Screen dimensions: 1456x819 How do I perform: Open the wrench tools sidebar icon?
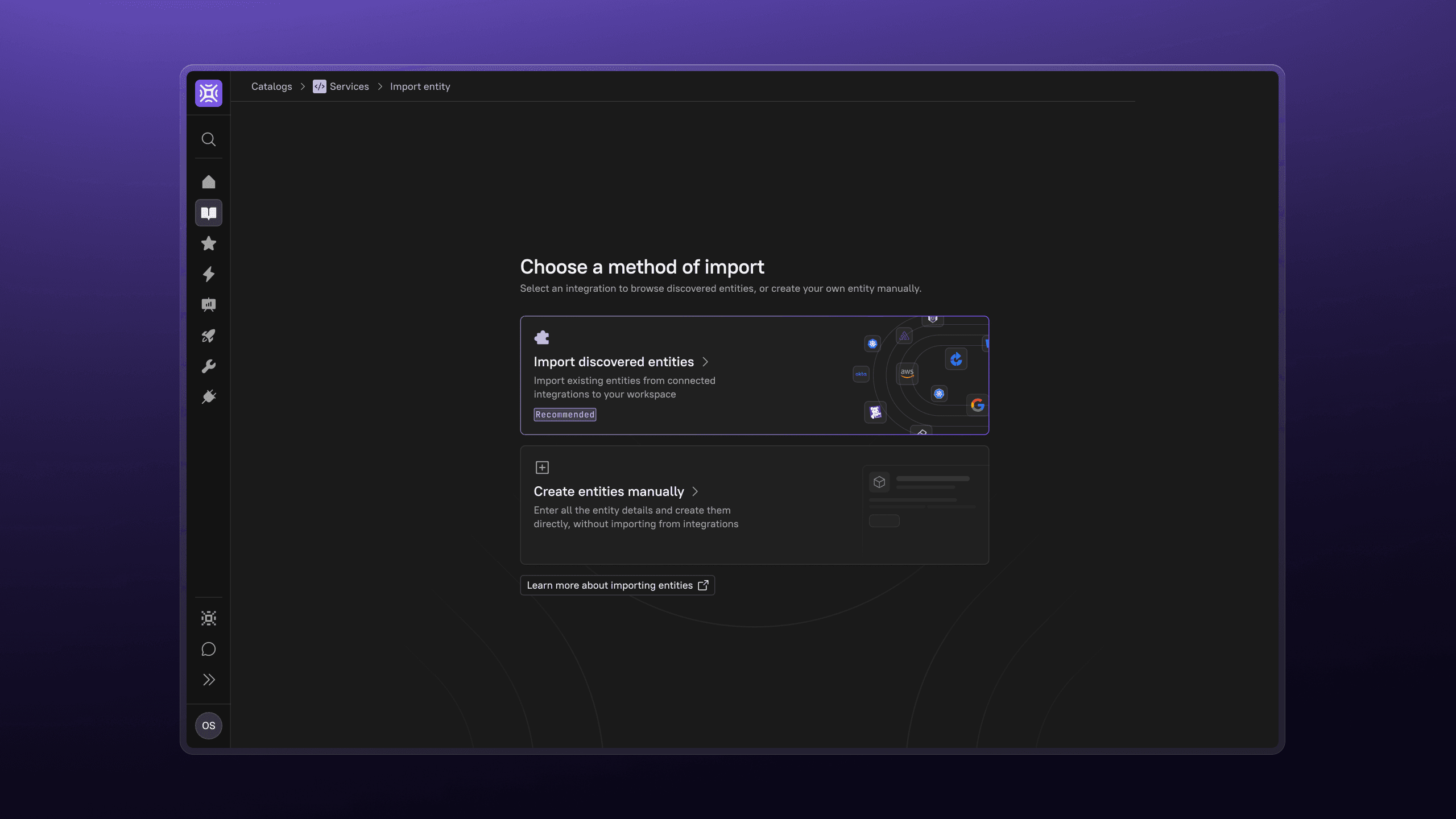point(209,366)
